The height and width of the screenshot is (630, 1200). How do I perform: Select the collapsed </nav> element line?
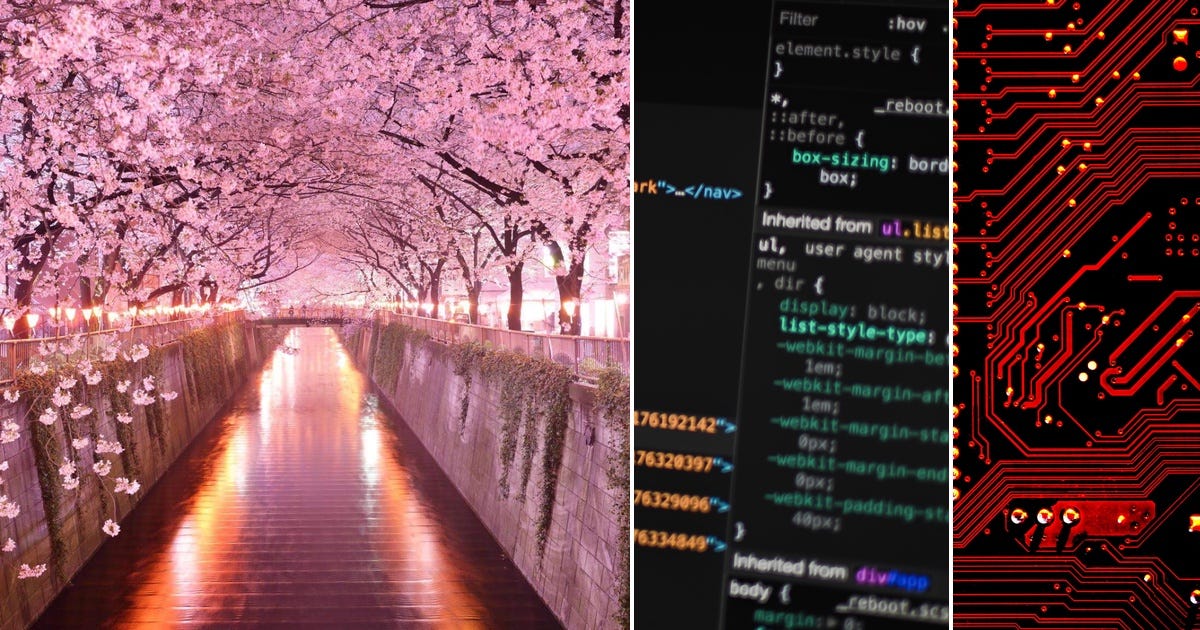pyautogui.click(x=688, y=190)
